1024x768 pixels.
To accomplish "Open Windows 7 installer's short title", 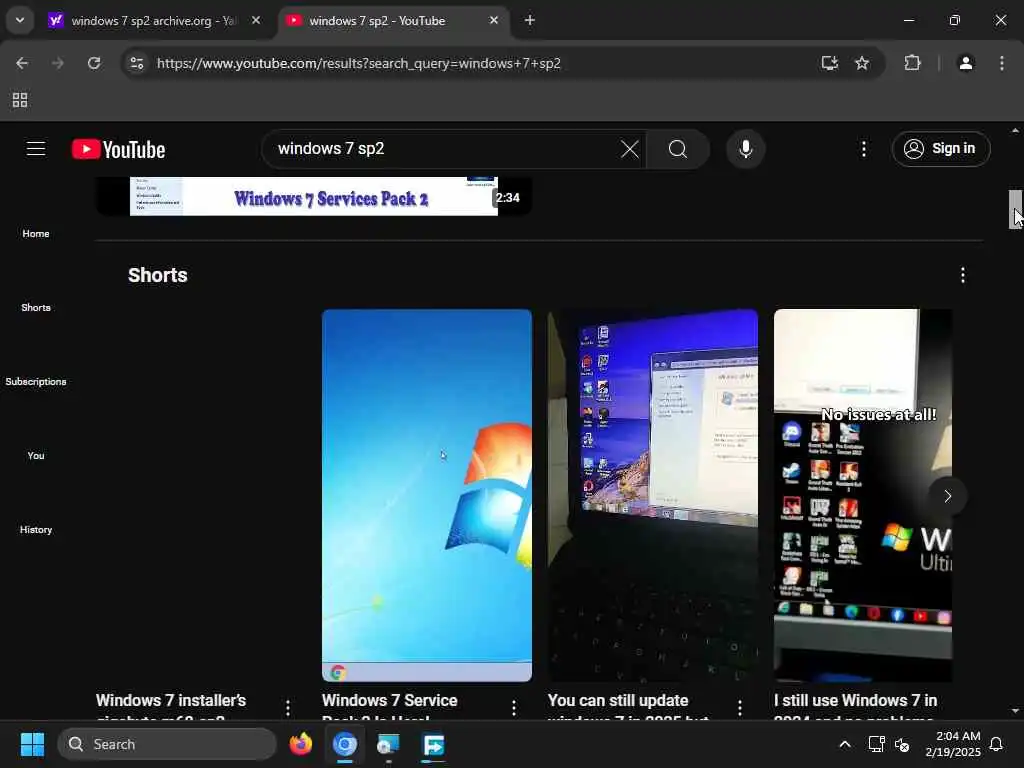I will click(171, 707).
